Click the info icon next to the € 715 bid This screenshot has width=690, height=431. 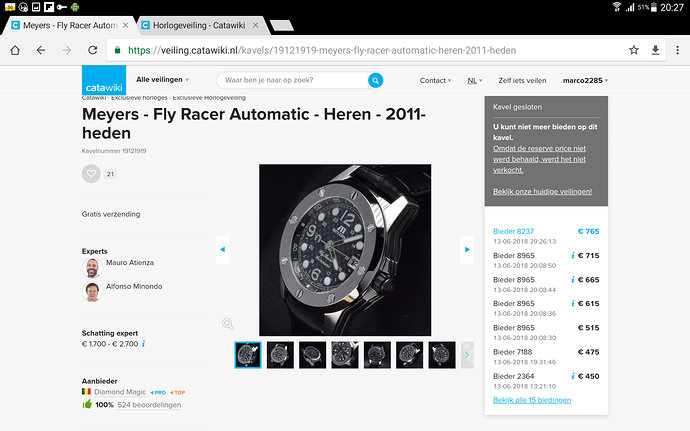(573, 255)
